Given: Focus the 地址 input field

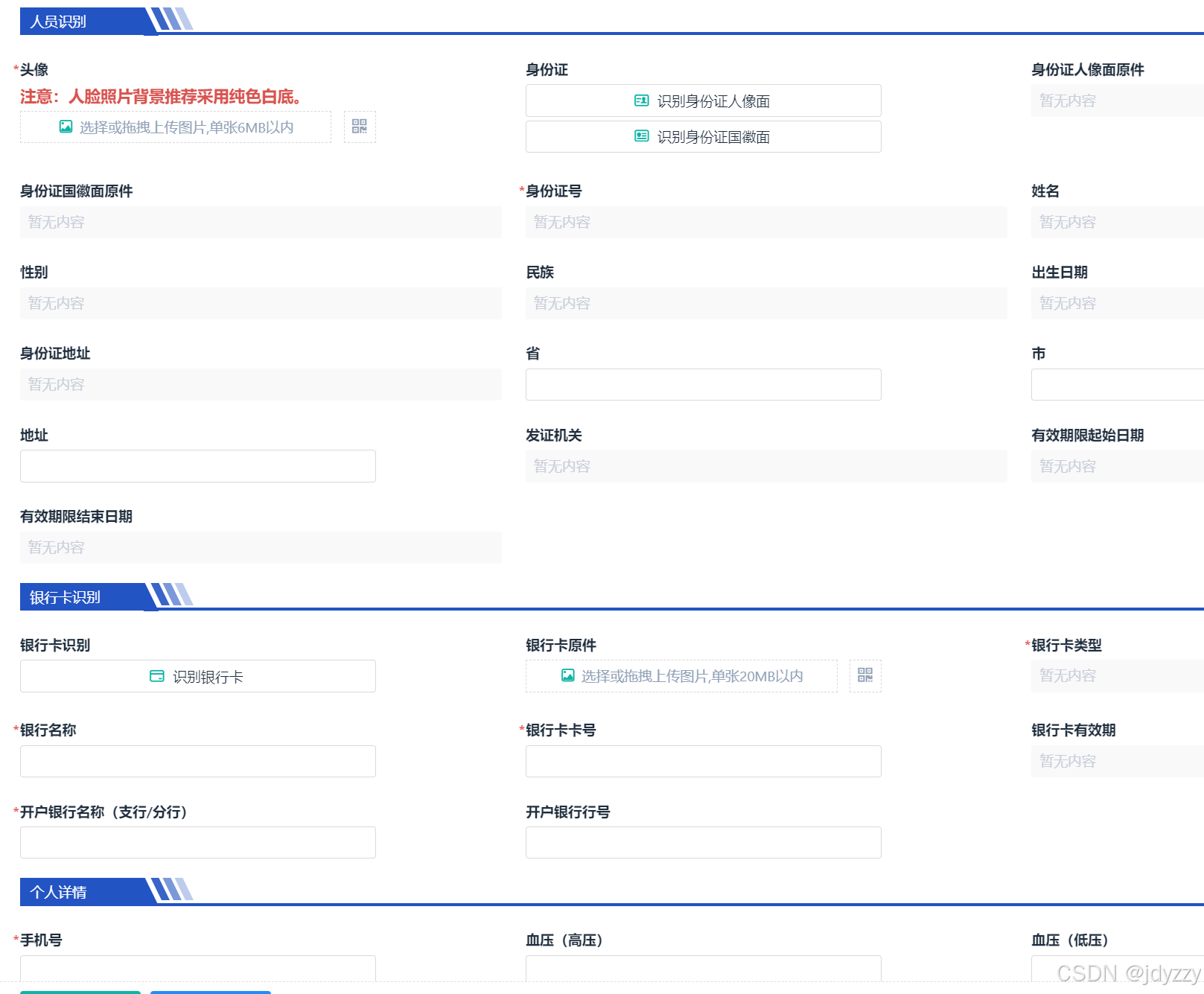Looking at the screenshot, I should (198, 466).
